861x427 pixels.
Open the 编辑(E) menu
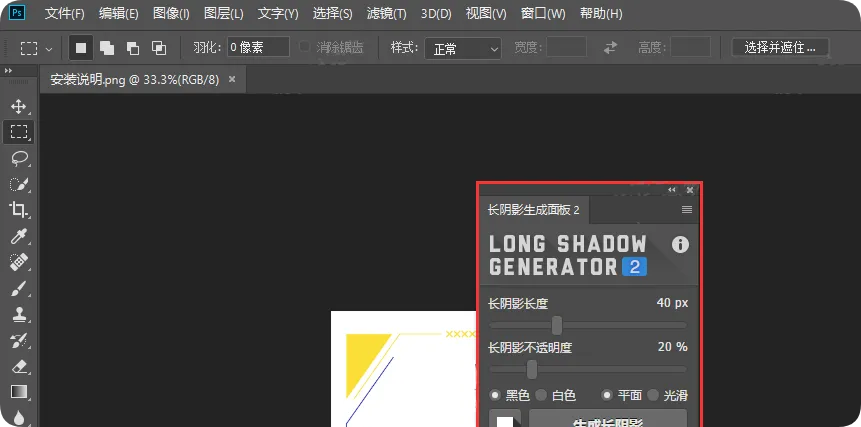[x=119, y=14]
